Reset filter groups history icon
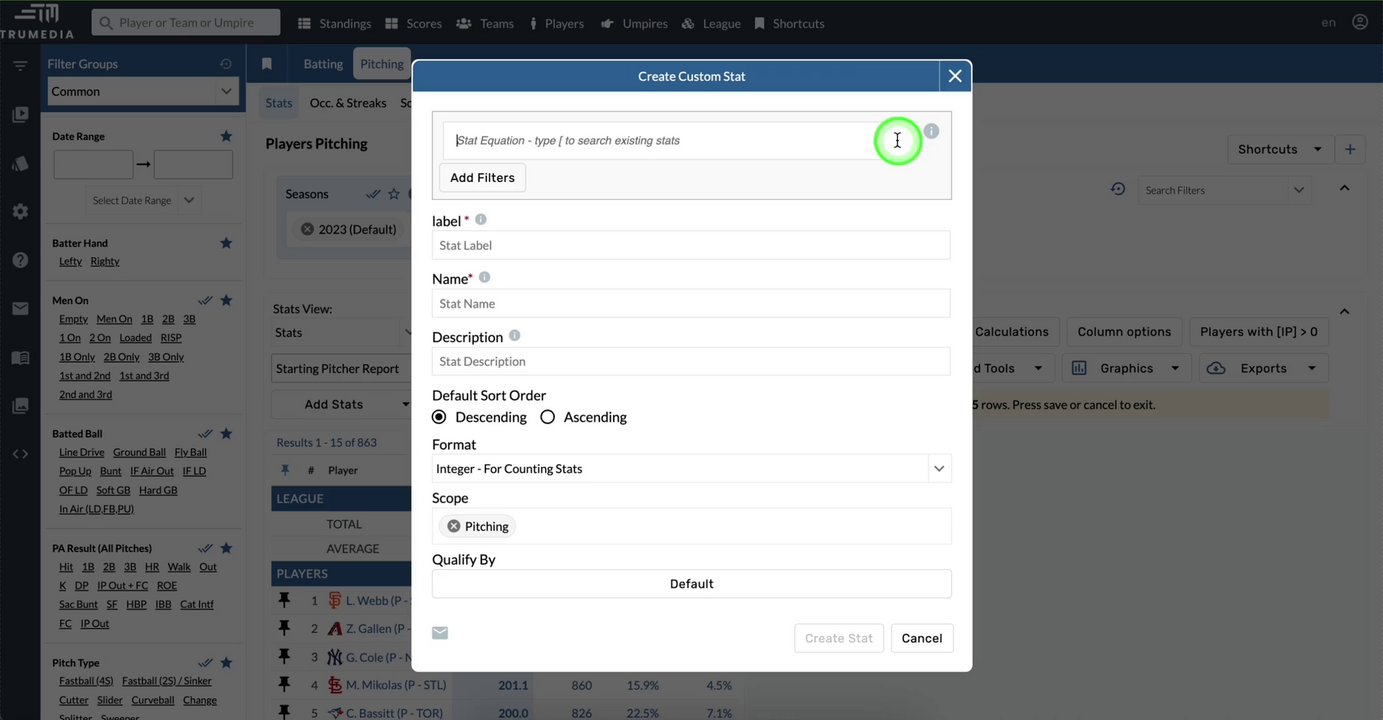1383x720 pixels. tap(226, 64)
